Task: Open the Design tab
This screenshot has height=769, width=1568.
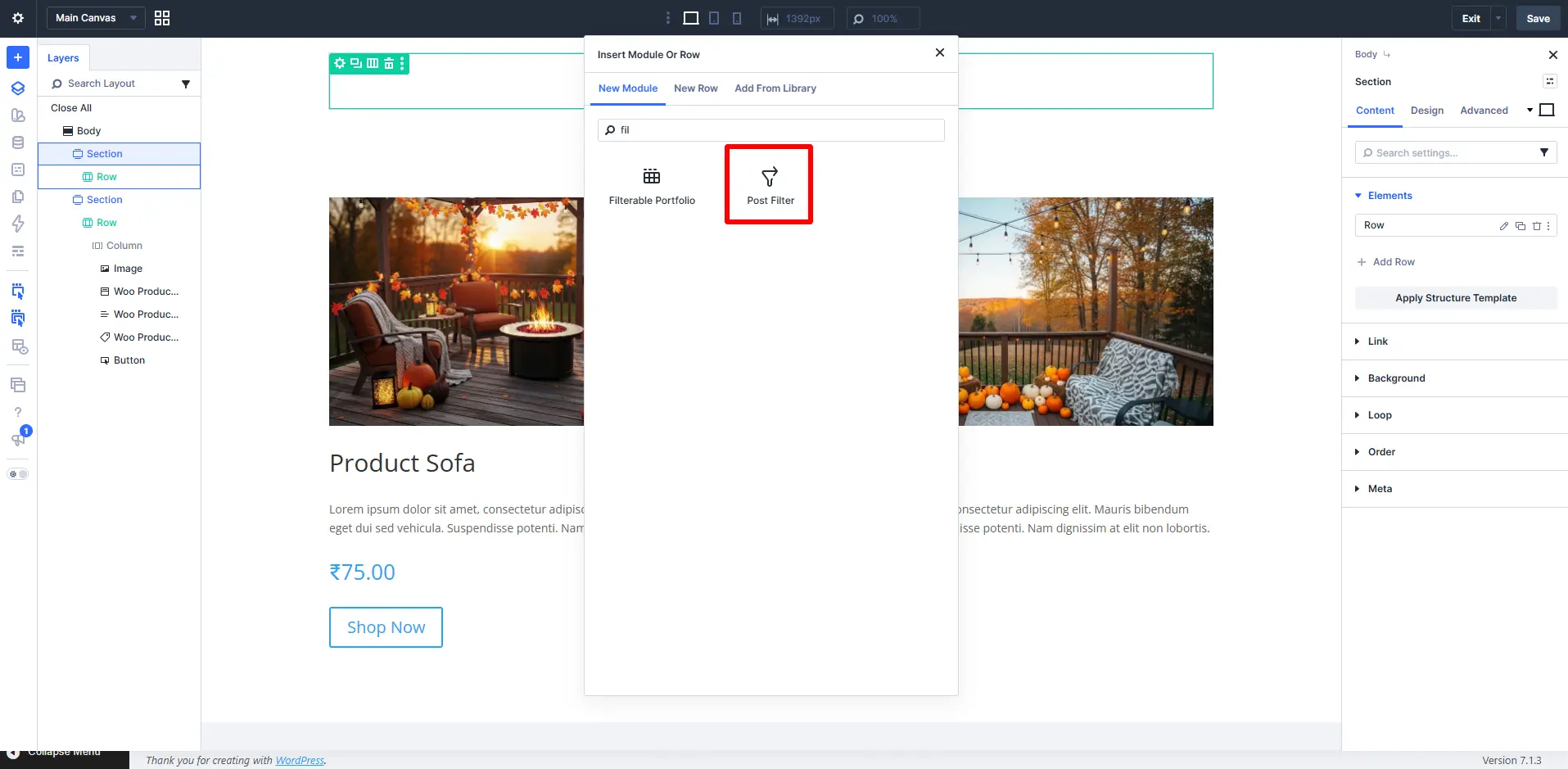Action: (x=1427, y=111)
